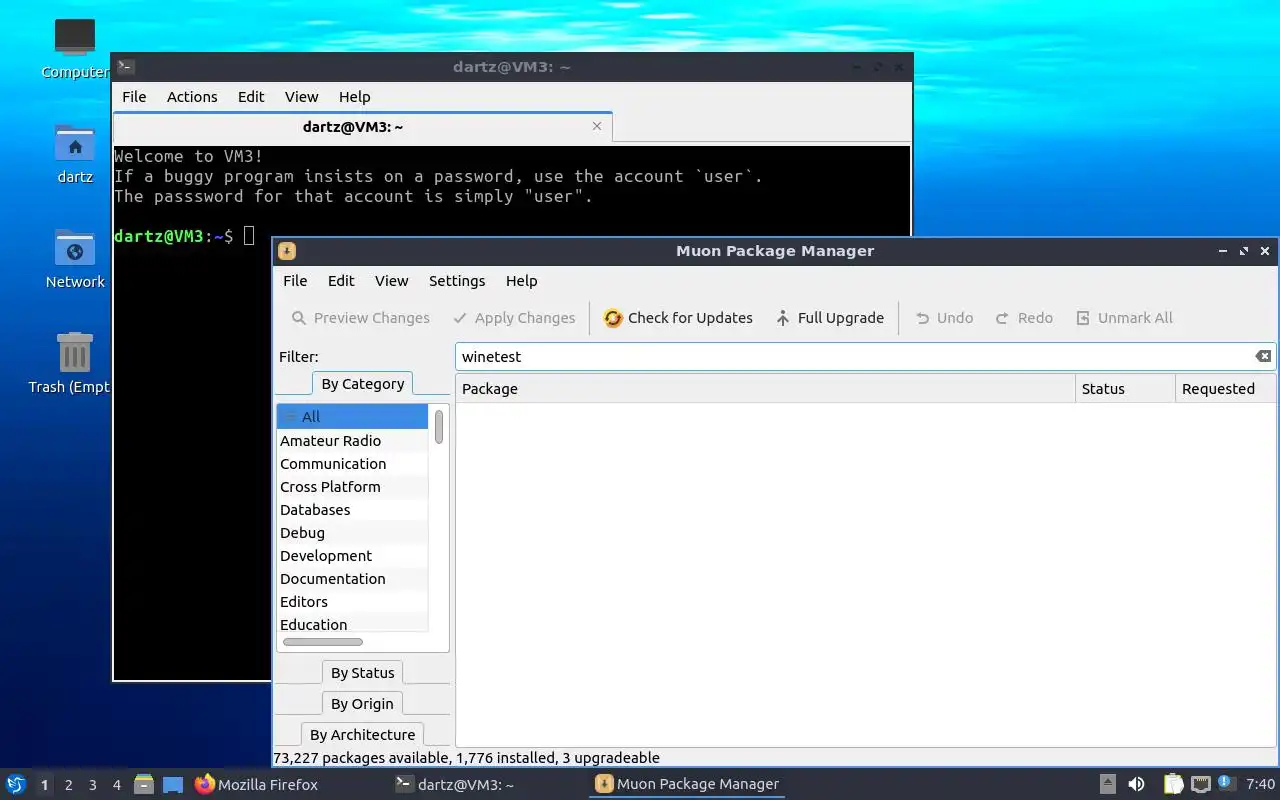1280x800 pixels.
Task: Open the terminal's Edit menu
Action: pyautogui.click(x=251, y=97)
